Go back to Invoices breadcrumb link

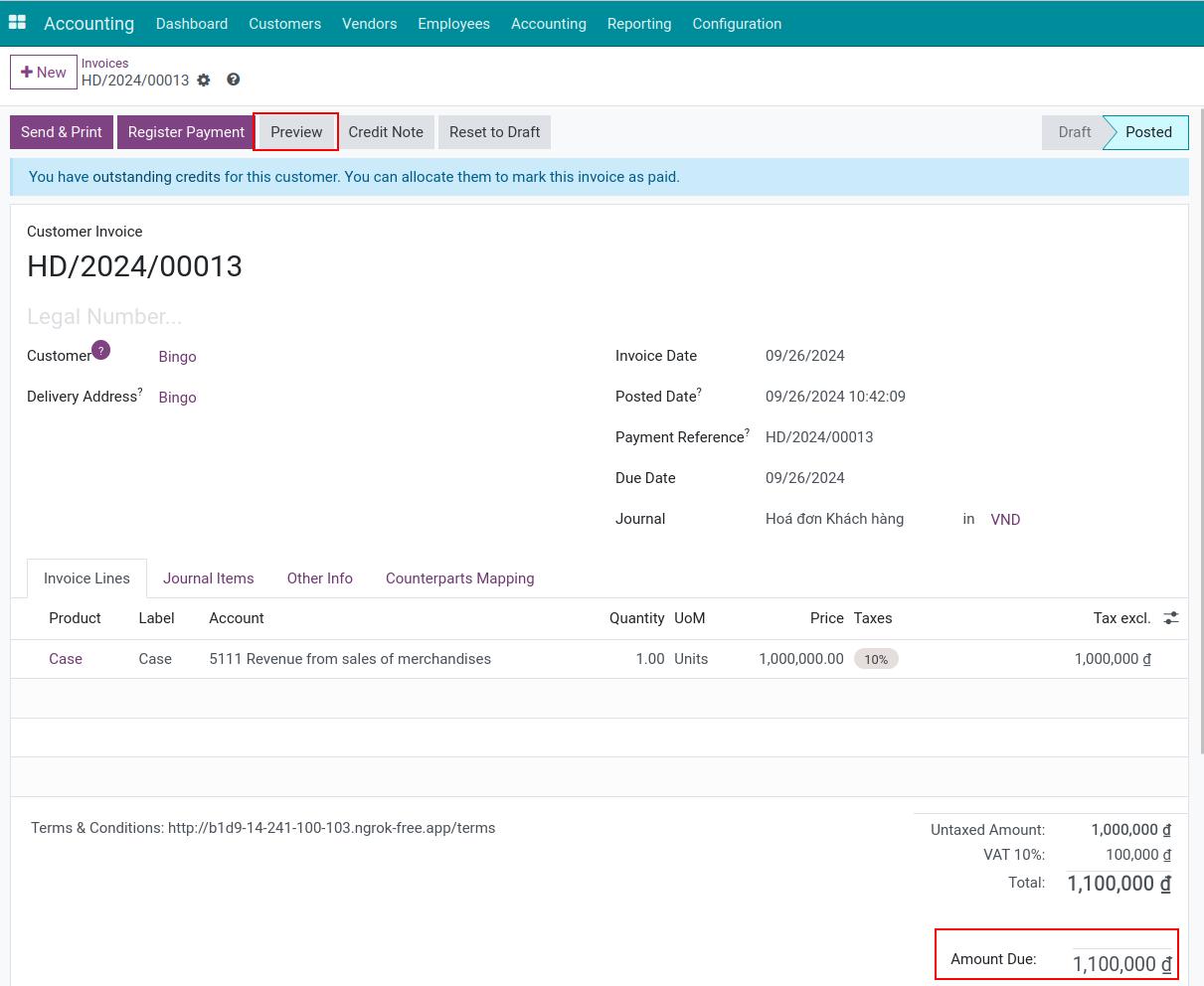coord(105,63)
